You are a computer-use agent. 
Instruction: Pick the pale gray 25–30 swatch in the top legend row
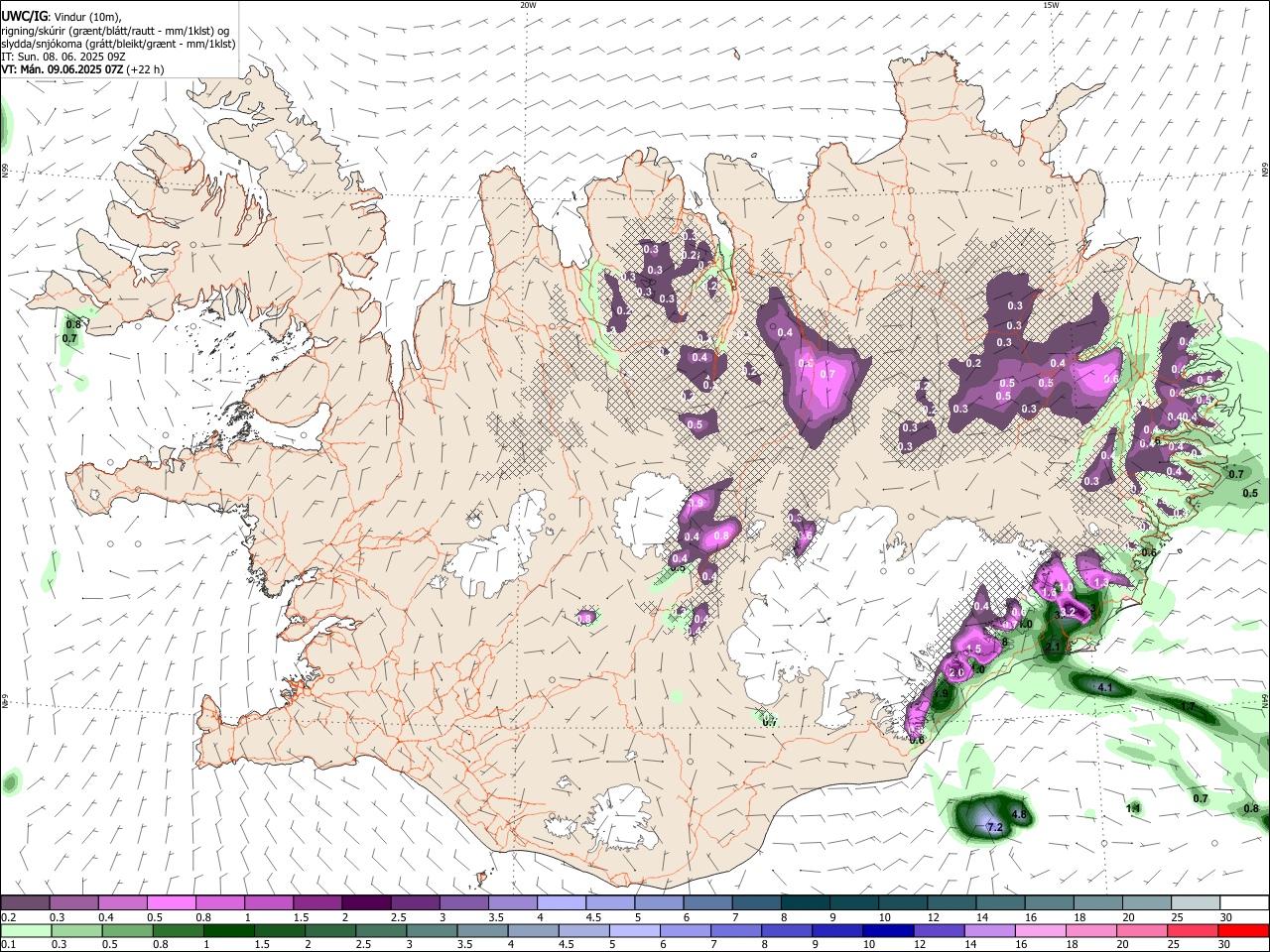click(1197, 902)
